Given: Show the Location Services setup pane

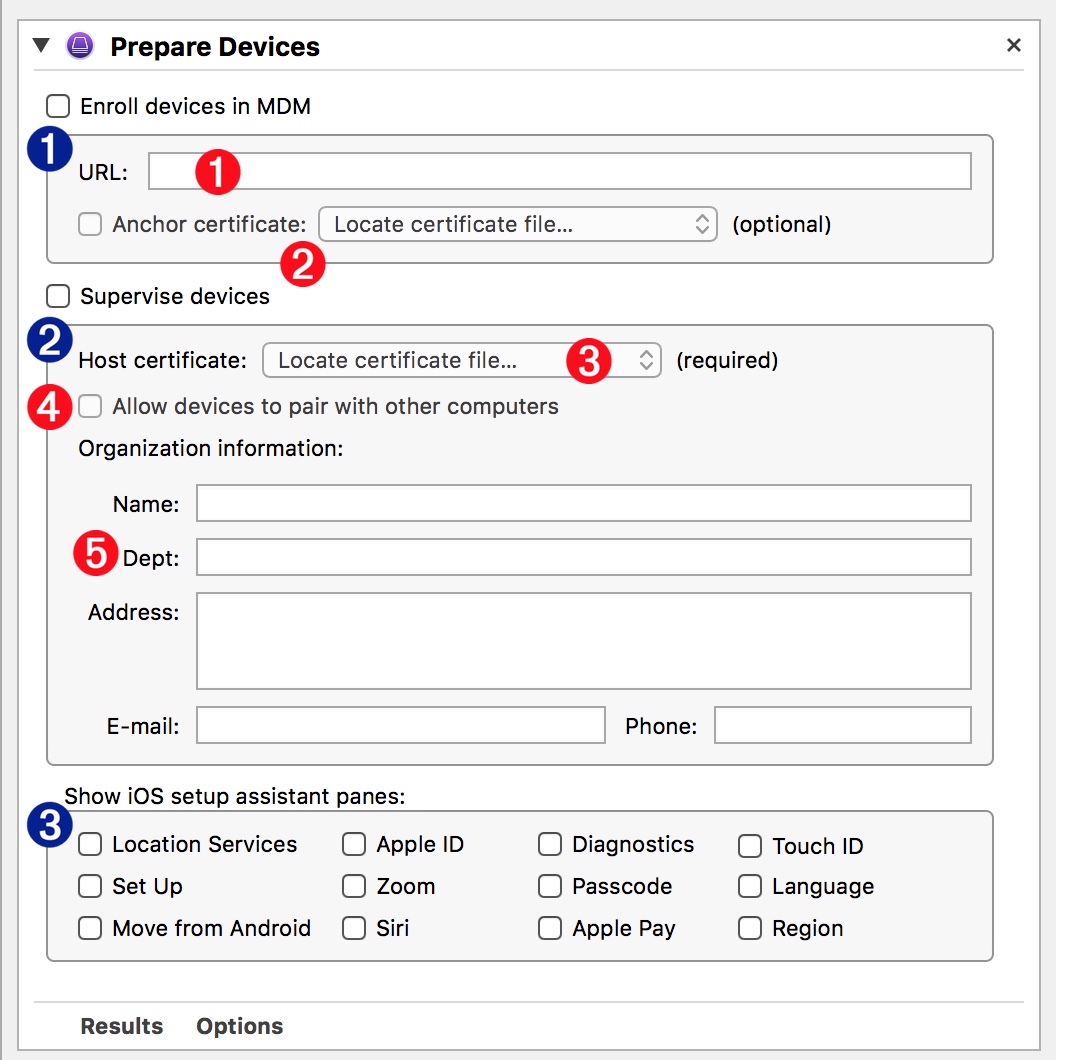Looking at the screenshot, I should pyautogui.click(x=91, y=845).
